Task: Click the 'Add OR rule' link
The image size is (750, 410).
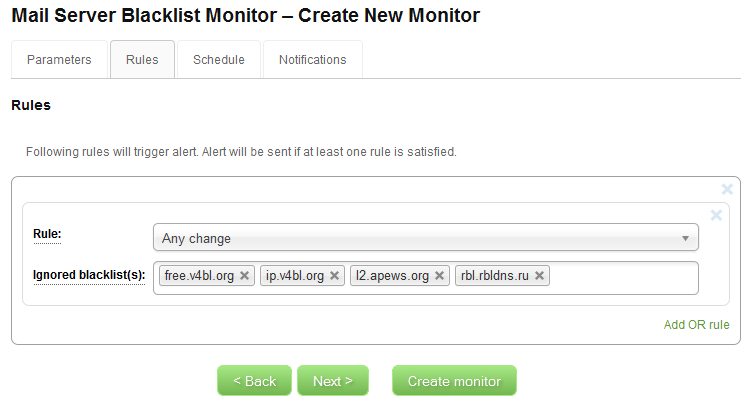Action: point(696,325)
